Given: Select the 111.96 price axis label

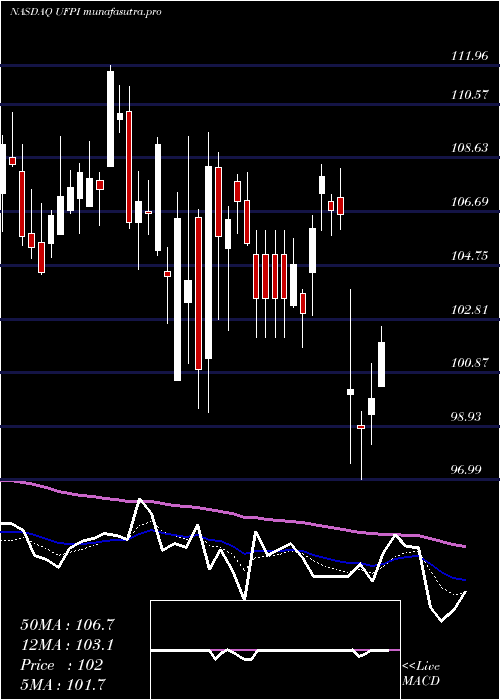Looking at the screenshot, I should tap(469, 56).
